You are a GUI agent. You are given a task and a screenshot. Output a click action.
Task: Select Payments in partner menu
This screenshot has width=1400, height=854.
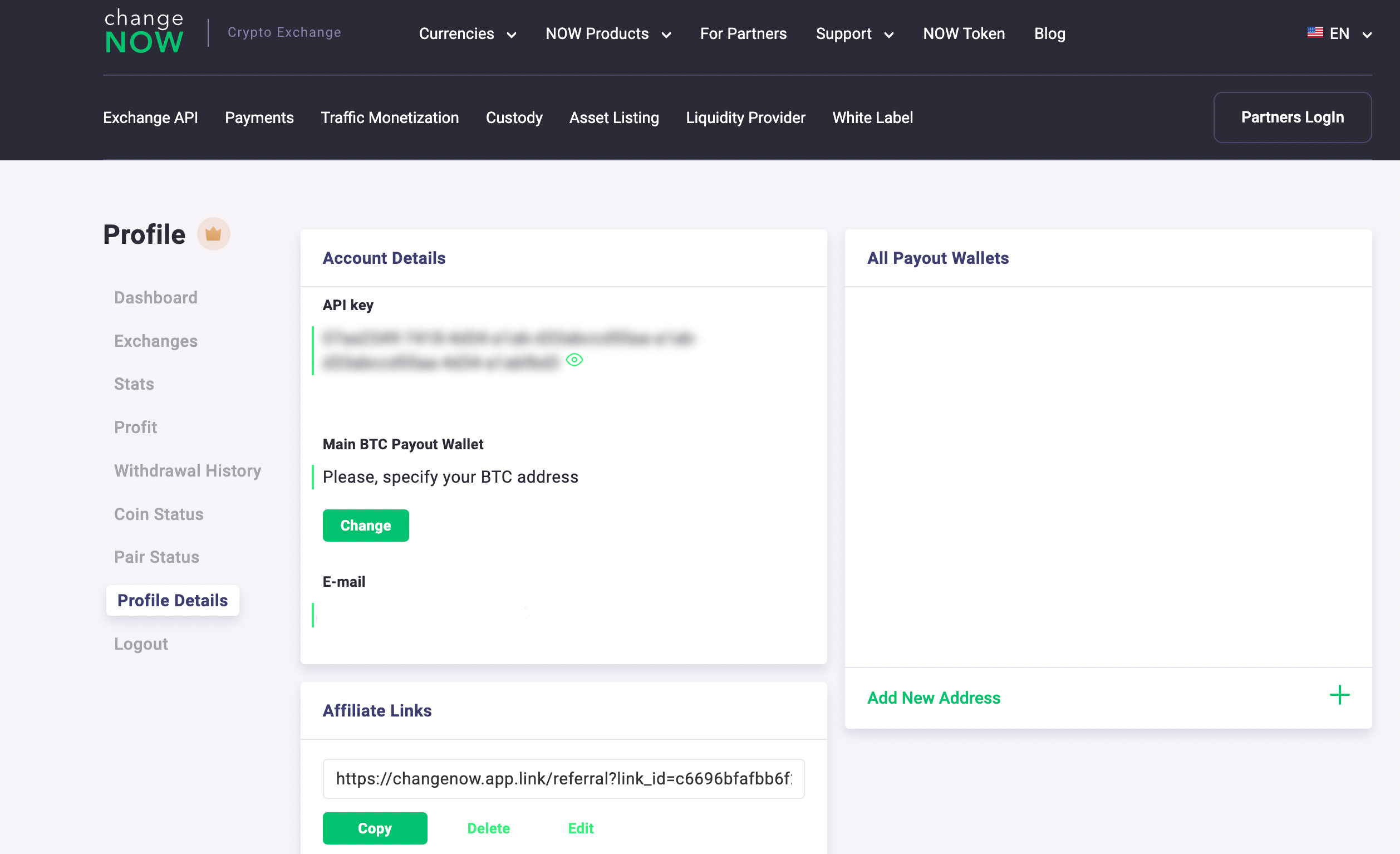point(259,117)
